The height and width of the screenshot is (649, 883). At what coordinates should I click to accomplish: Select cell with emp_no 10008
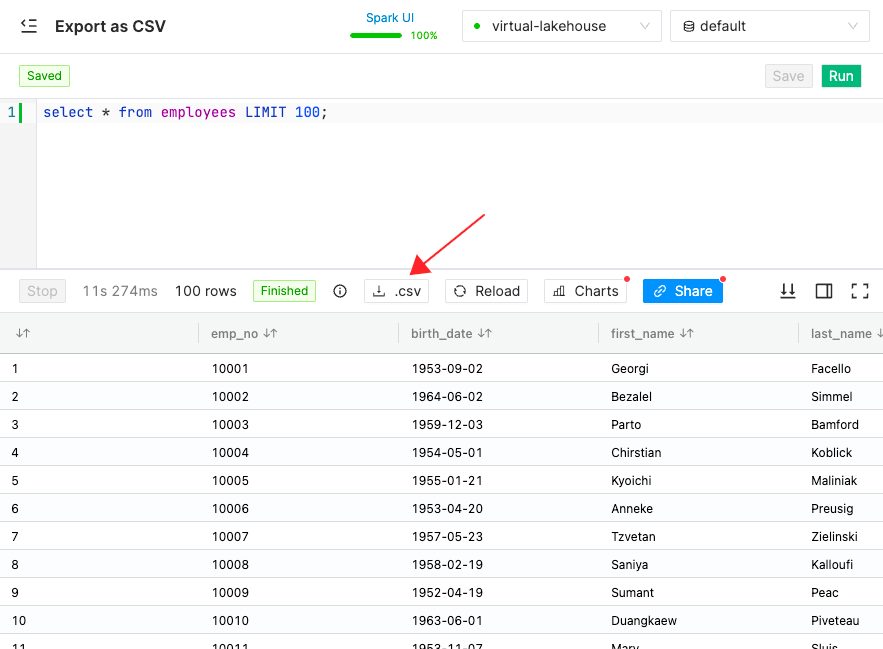230,564
